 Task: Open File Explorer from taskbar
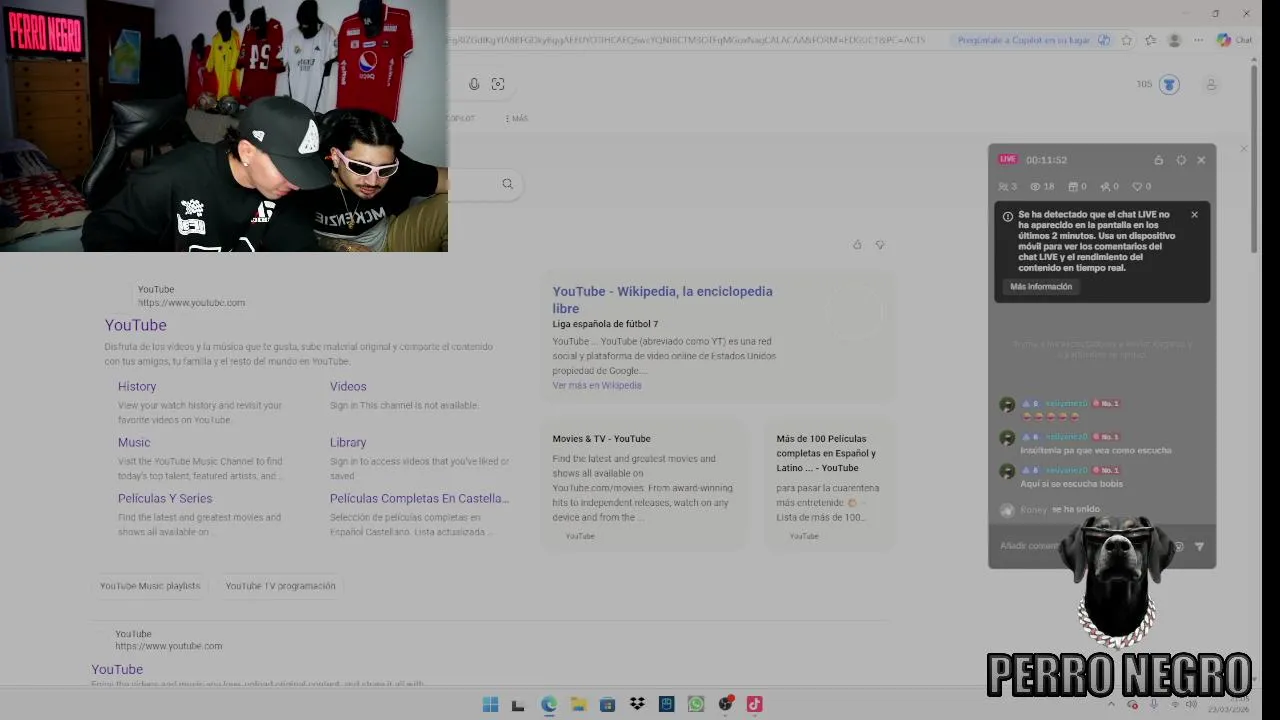tap(578, 704)
